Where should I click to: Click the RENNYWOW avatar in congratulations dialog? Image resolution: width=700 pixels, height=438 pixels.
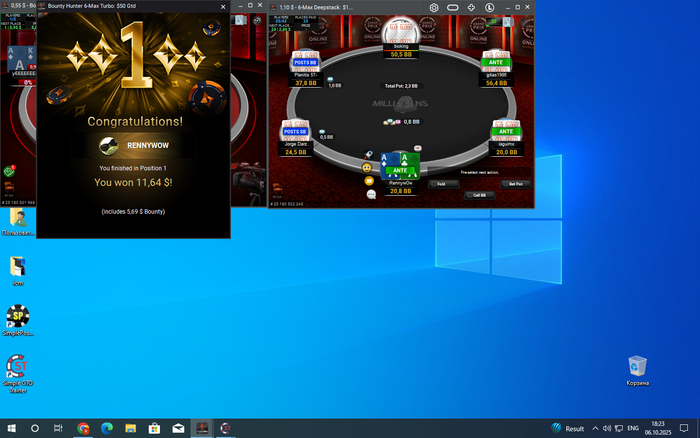click(x=108, y=146)
